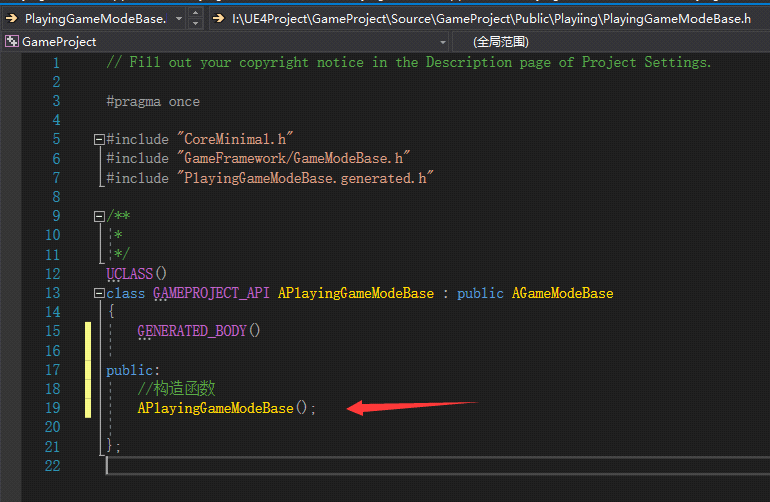Click the GENERATED_BODY() macro
Viewport: 770px width, 502px height.
pos(198,331)
